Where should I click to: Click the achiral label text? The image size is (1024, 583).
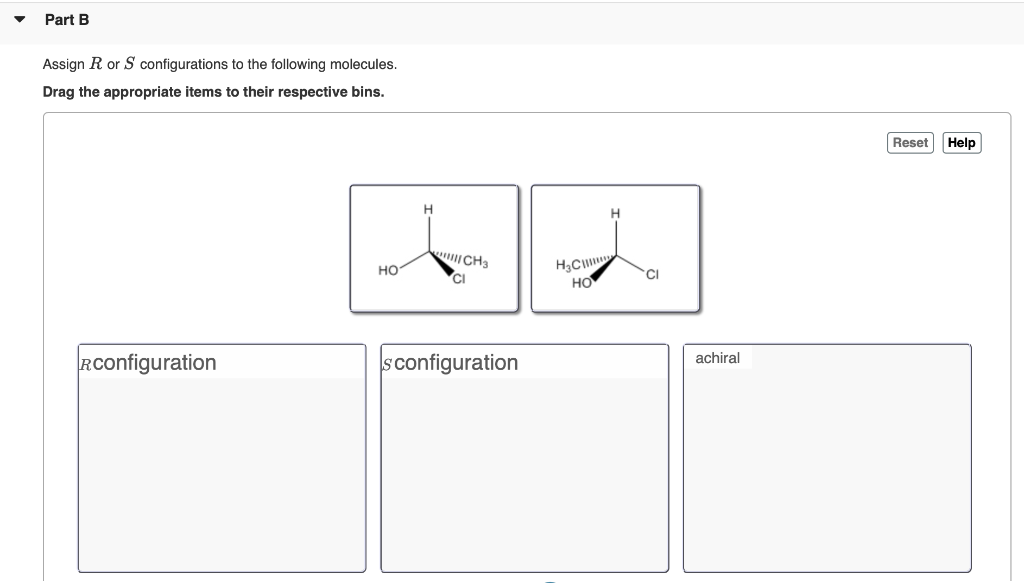(718, 357)
